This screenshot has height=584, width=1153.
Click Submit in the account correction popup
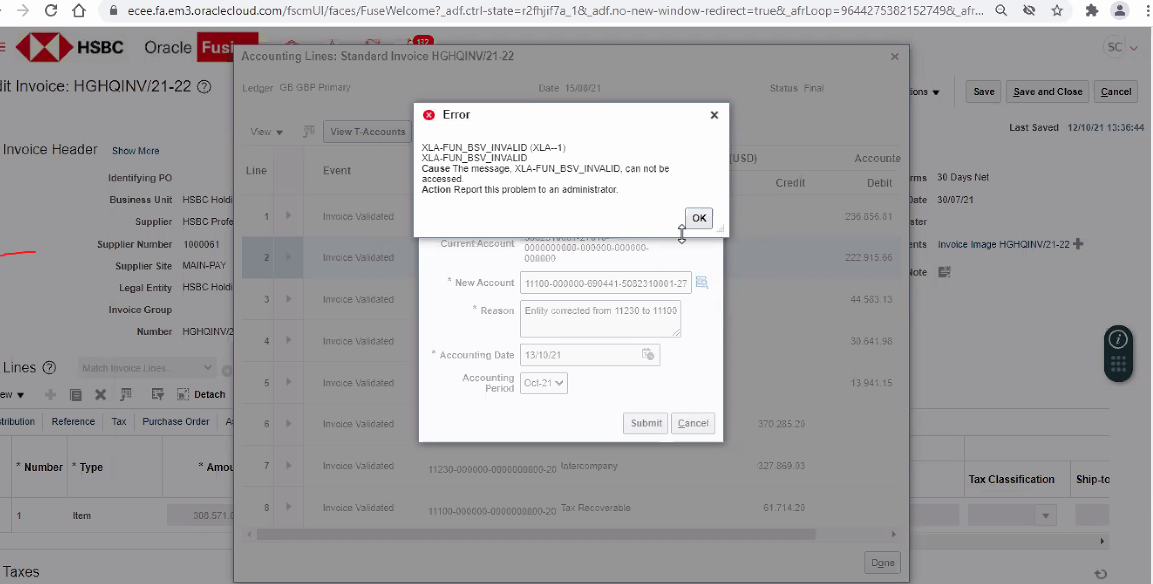coord(646,423)
